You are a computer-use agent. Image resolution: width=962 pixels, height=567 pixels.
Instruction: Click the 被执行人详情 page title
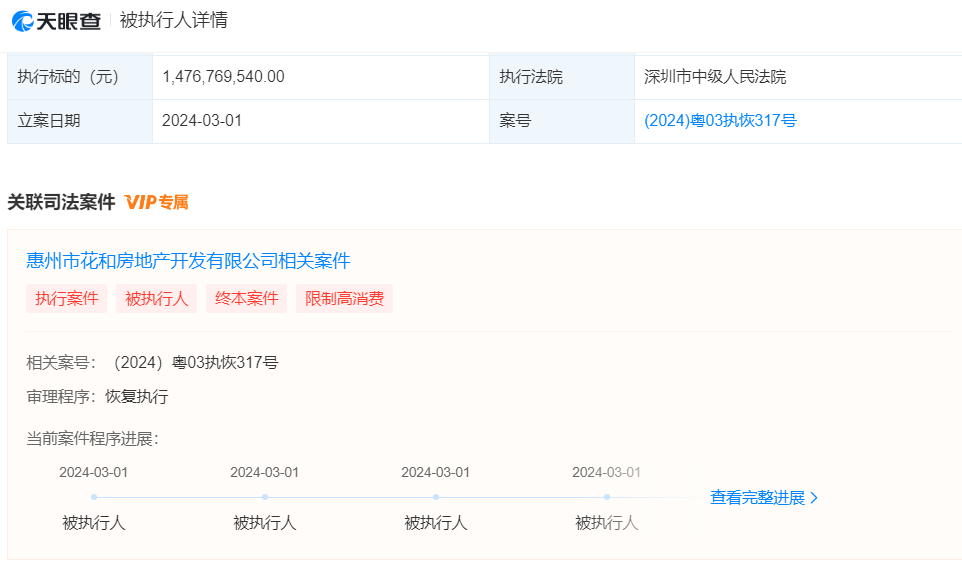[174, 20]
